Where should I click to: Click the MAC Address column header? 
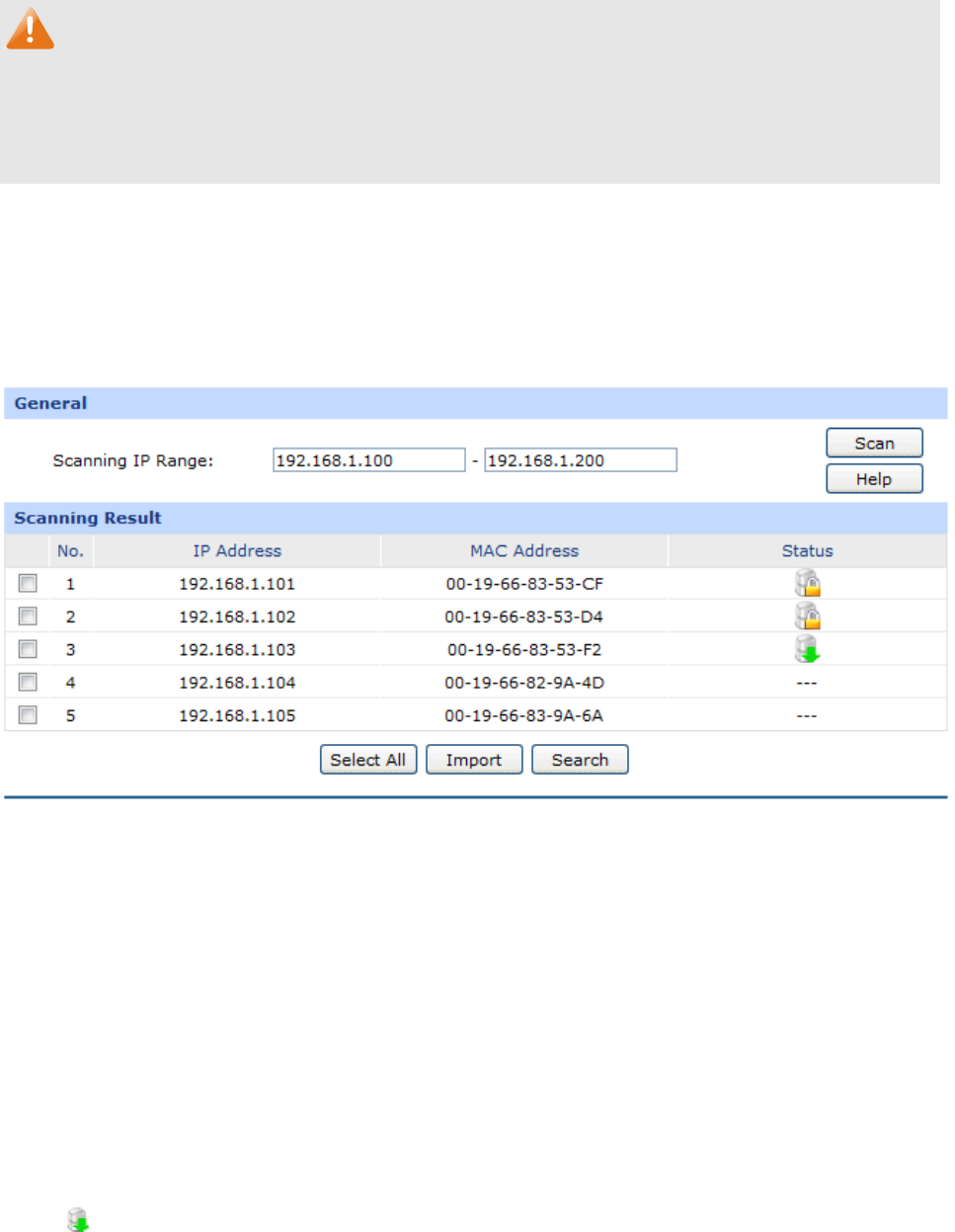click(x=524, y=551)
